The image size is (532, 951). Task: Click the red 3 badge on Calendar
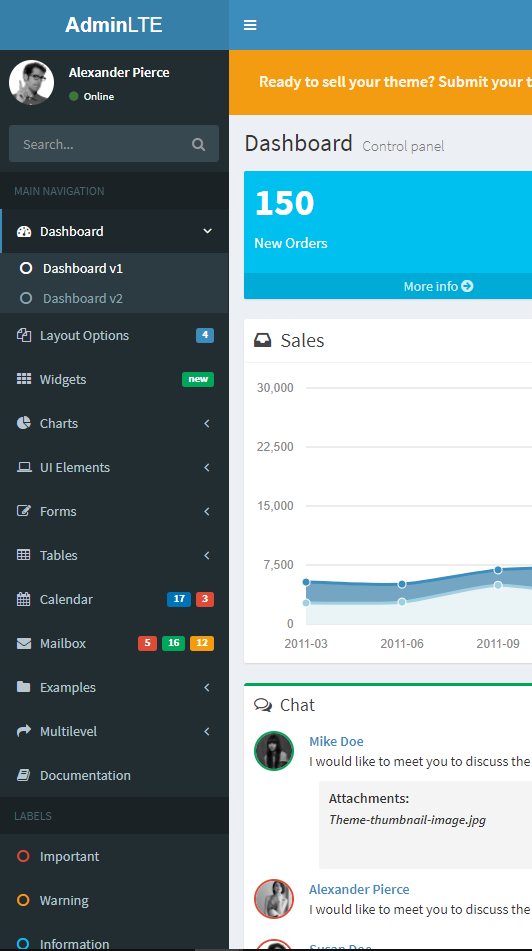205,599
